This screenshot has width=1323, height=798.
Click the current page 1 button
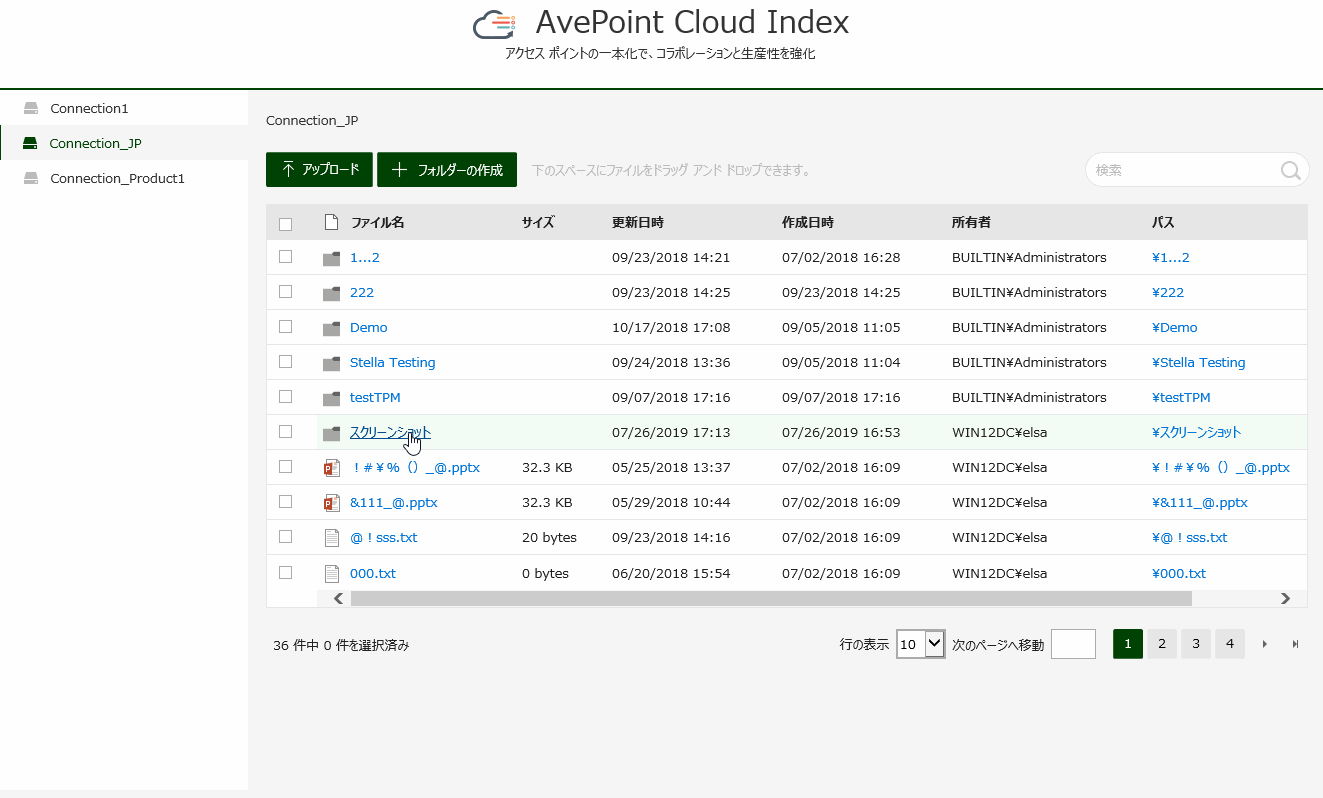coord(1127,644)
